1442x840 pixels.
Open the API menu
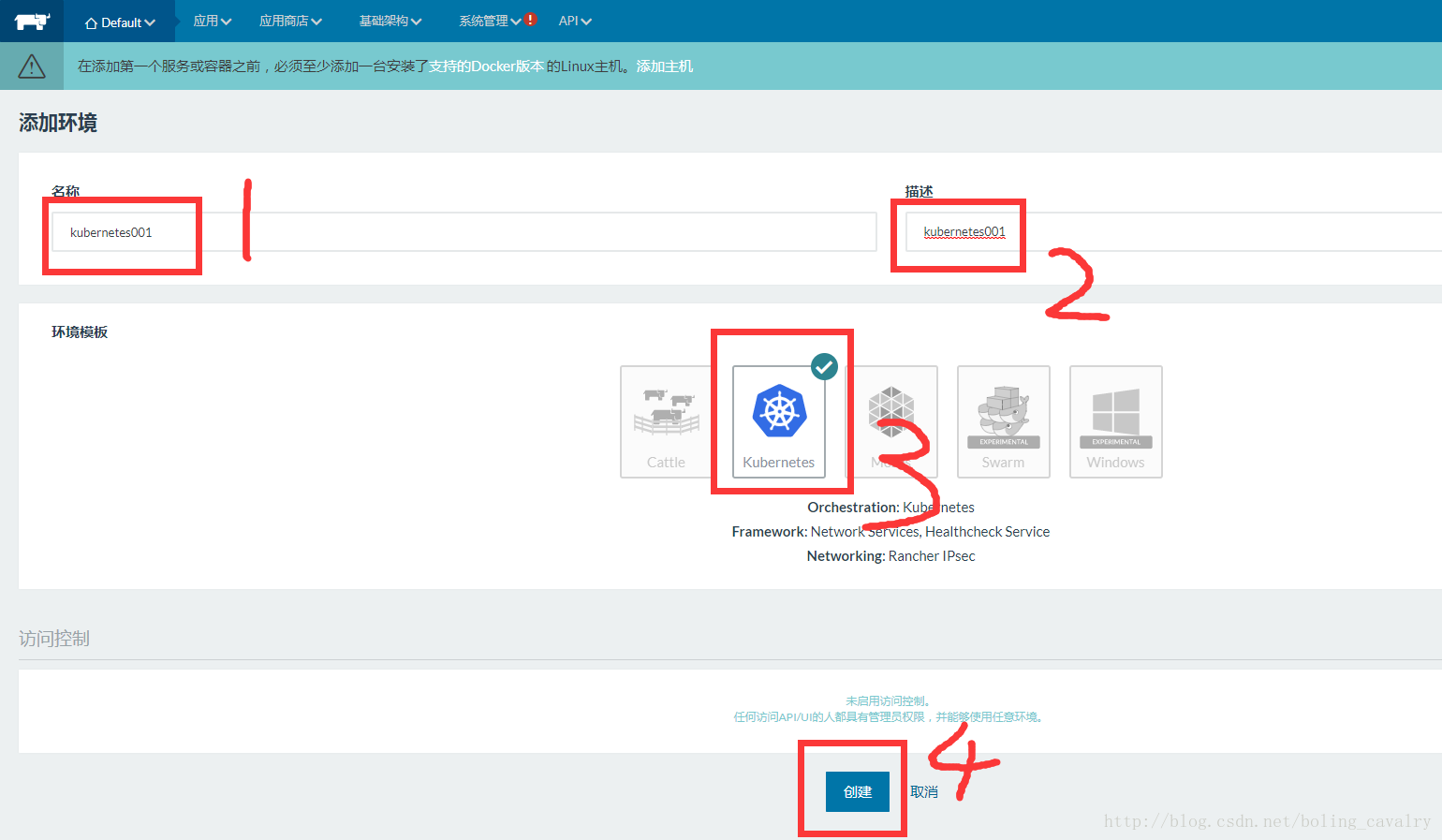(x=575, y=21)
